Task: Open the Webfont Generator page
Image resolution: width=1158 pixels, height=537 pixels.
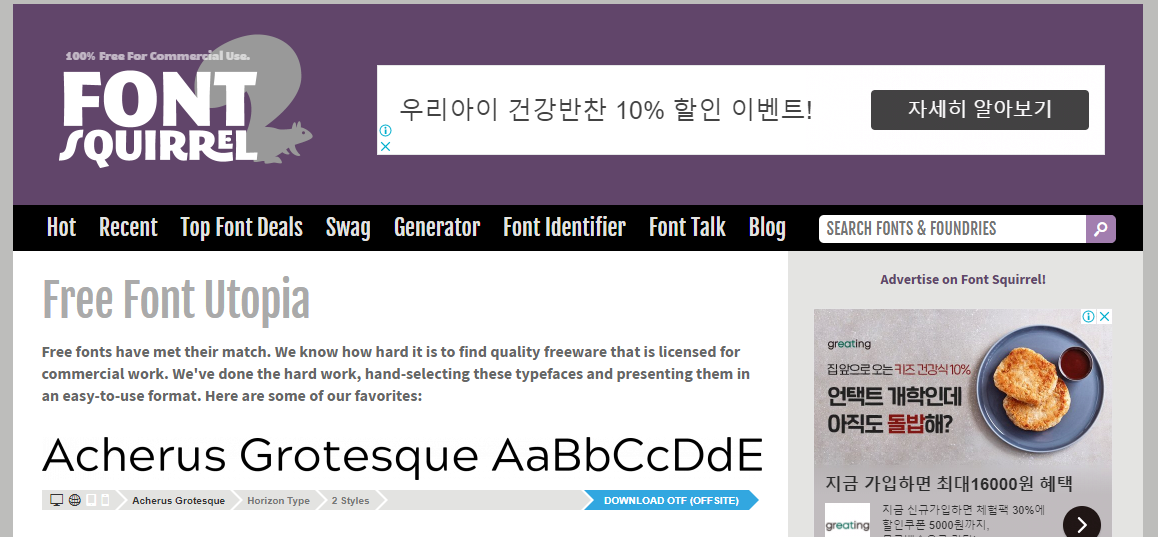Action: click(x=436, y=228)
